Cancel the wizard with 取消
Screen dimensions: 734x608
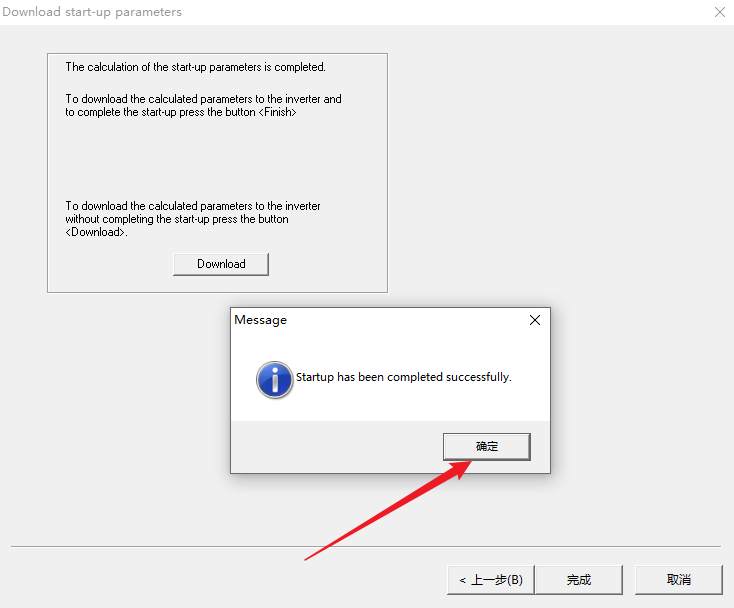pyautogui.click(x=678, y=580)
